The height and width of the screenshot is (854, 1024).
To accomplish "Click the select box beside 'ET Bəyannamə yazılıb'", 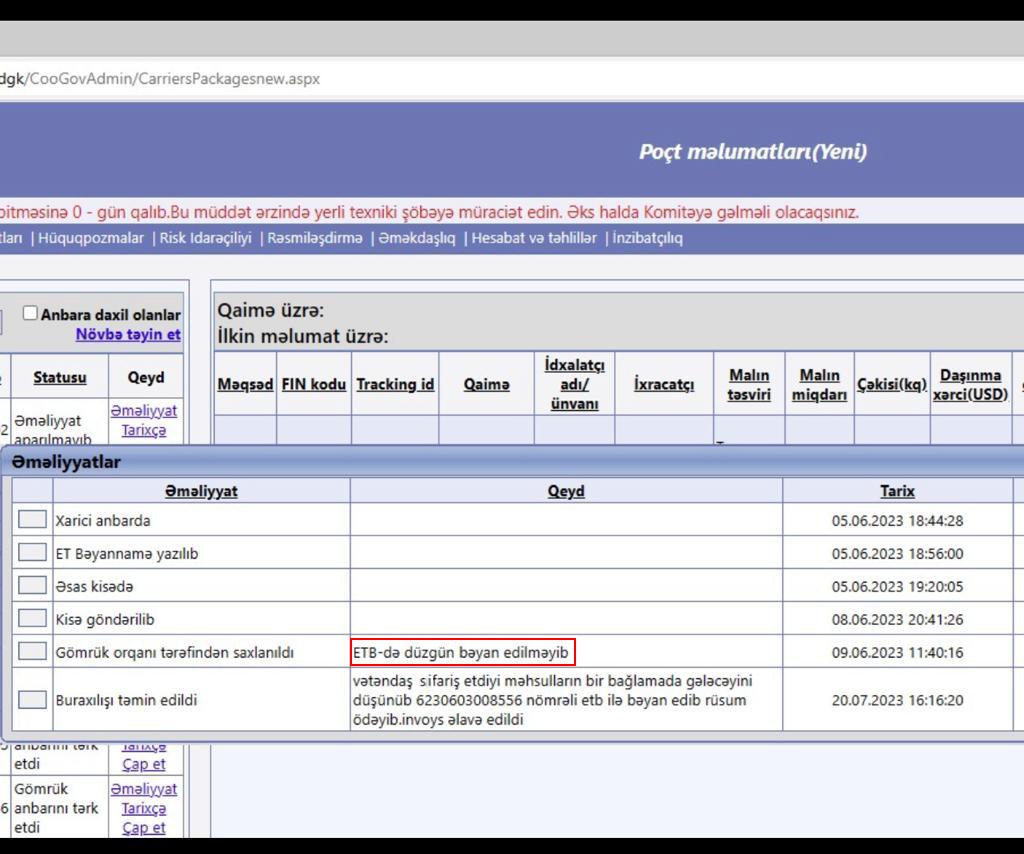I will [32, 553].
